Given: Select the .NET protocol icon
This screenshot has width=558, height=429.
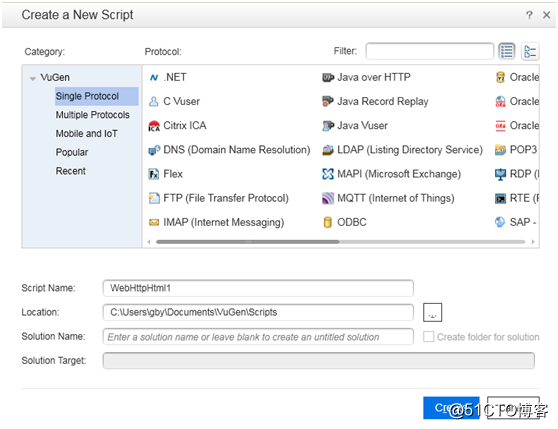Looking at the screenshot, I should click(154, 78).
